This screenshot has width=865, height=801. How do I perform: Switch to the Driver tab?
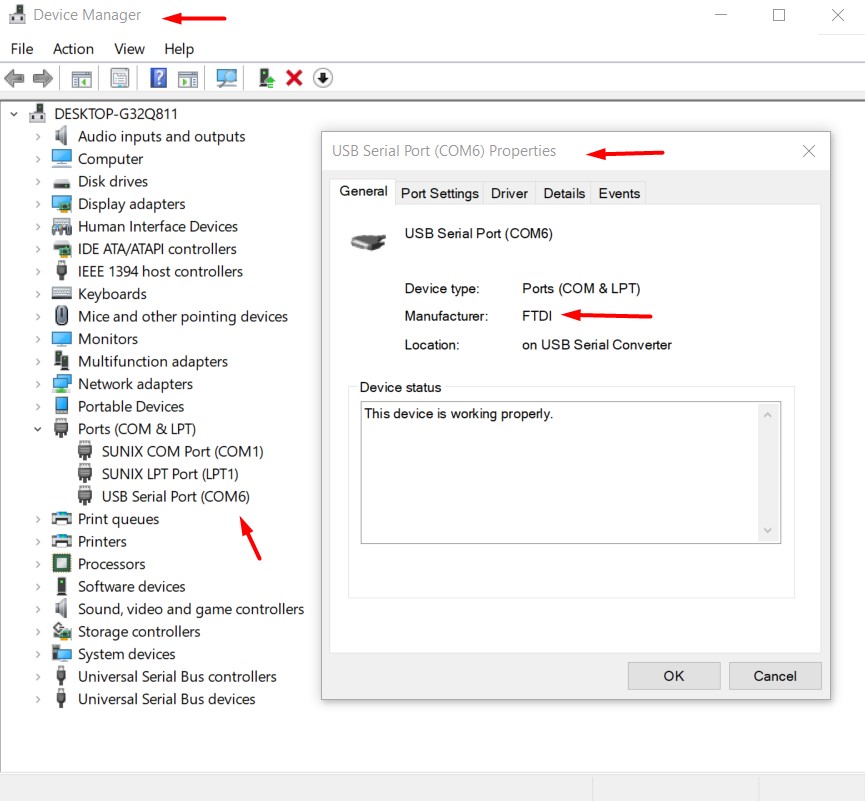(x=509, y=193)
